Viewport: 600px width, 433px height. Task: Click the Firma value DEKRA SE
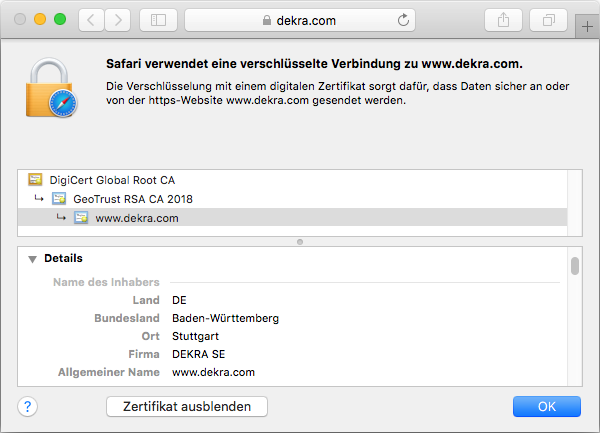pyautogui.click(x=198, y=354)
